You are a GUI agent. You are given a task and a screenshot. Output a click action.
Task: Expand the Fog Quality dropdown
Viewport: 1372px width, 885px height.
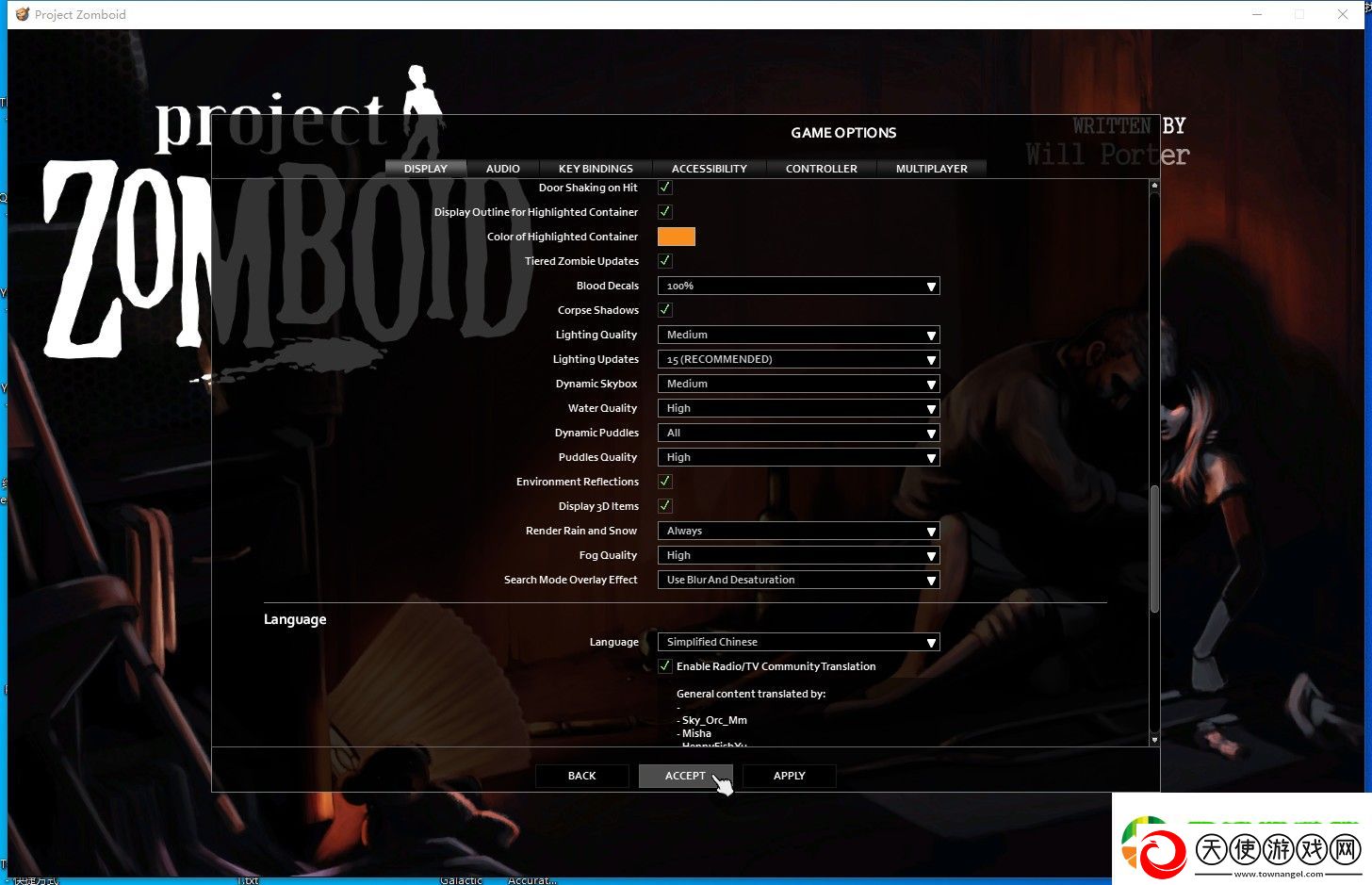pyautogui.click(x=798, y=555)
